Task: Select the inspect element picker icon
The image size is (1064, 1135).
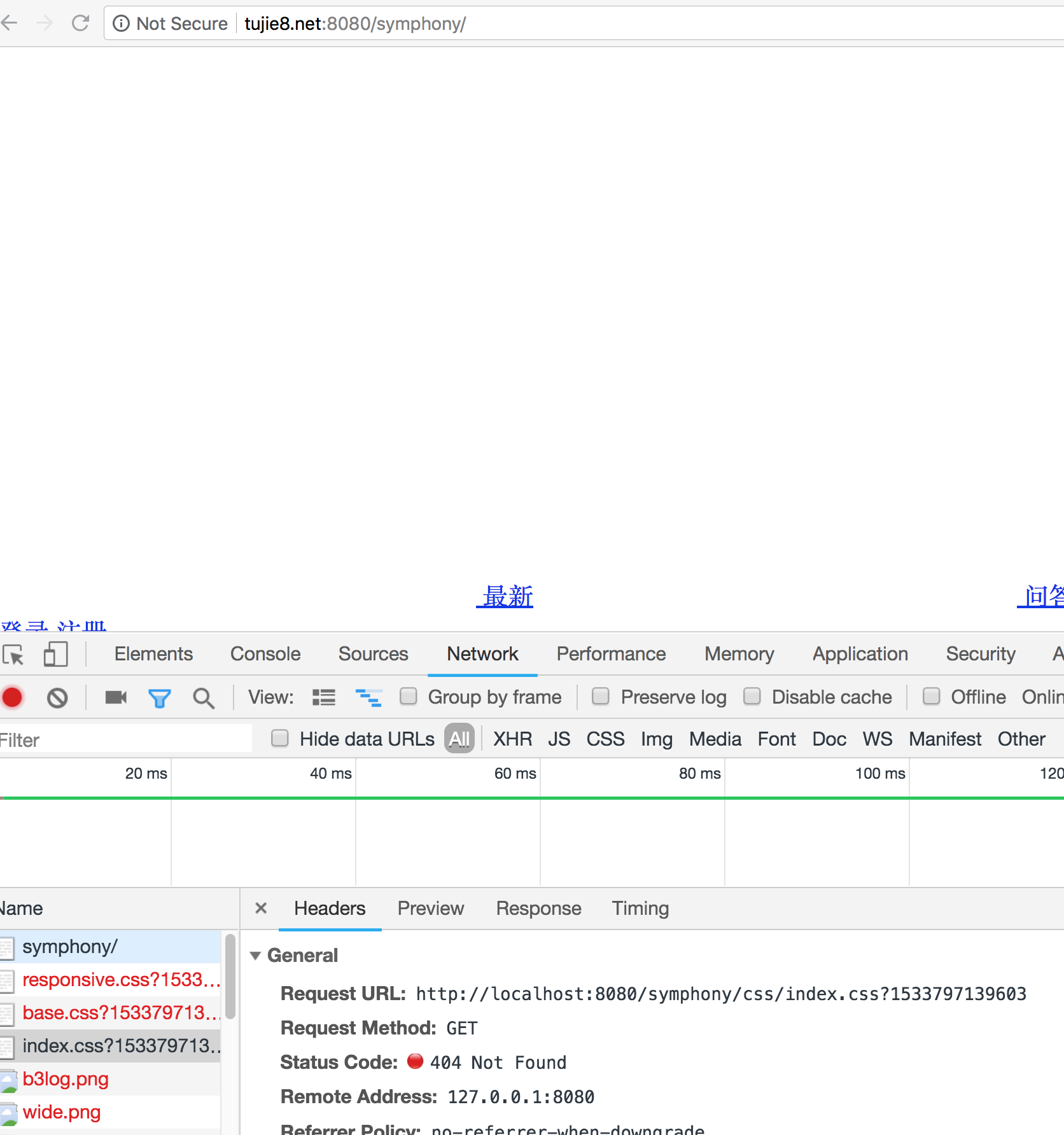Action: click(14, 655)
